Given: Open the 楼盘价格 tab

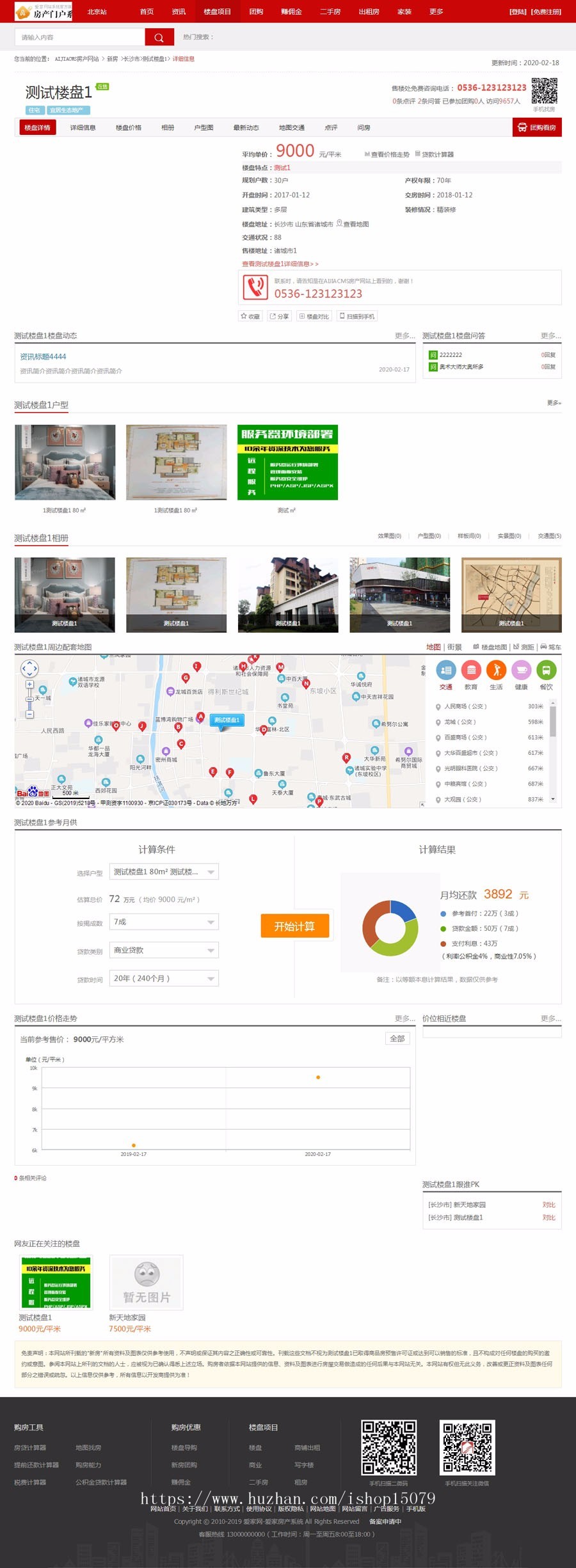Looking at the screenshot, I should pos(128,127).
